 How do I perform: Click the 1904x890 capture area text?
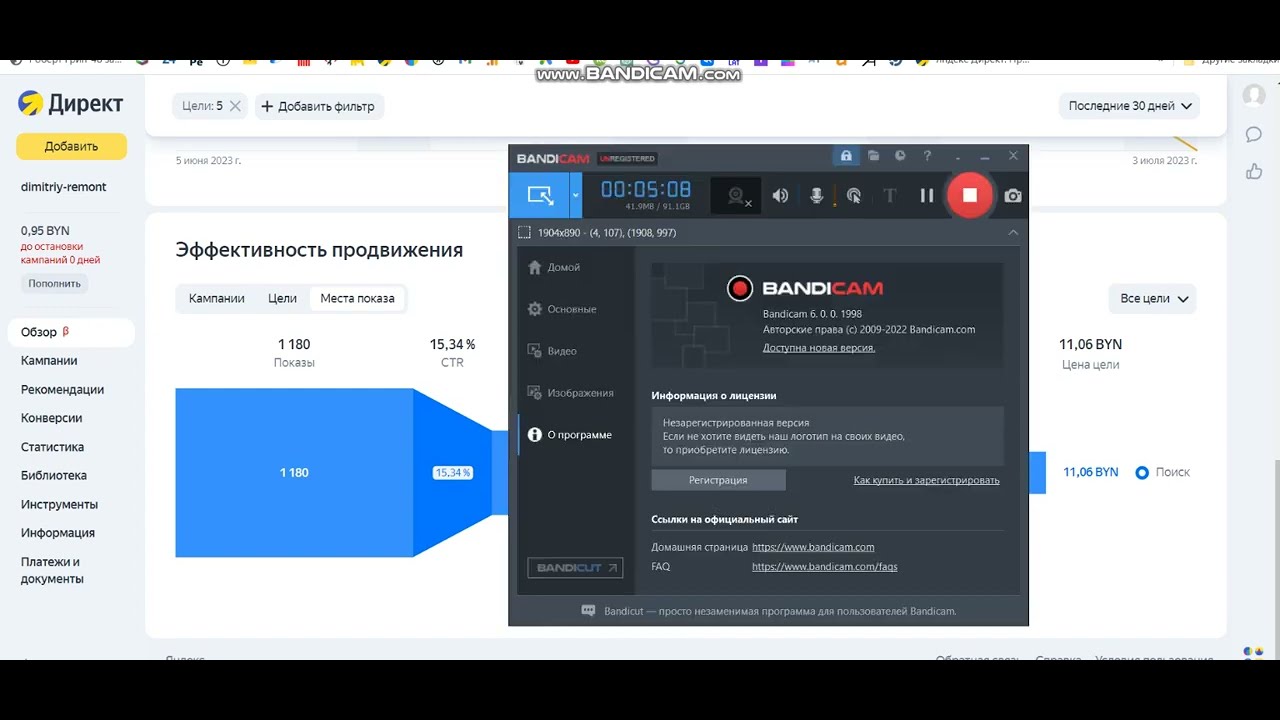tap(607, 232)
